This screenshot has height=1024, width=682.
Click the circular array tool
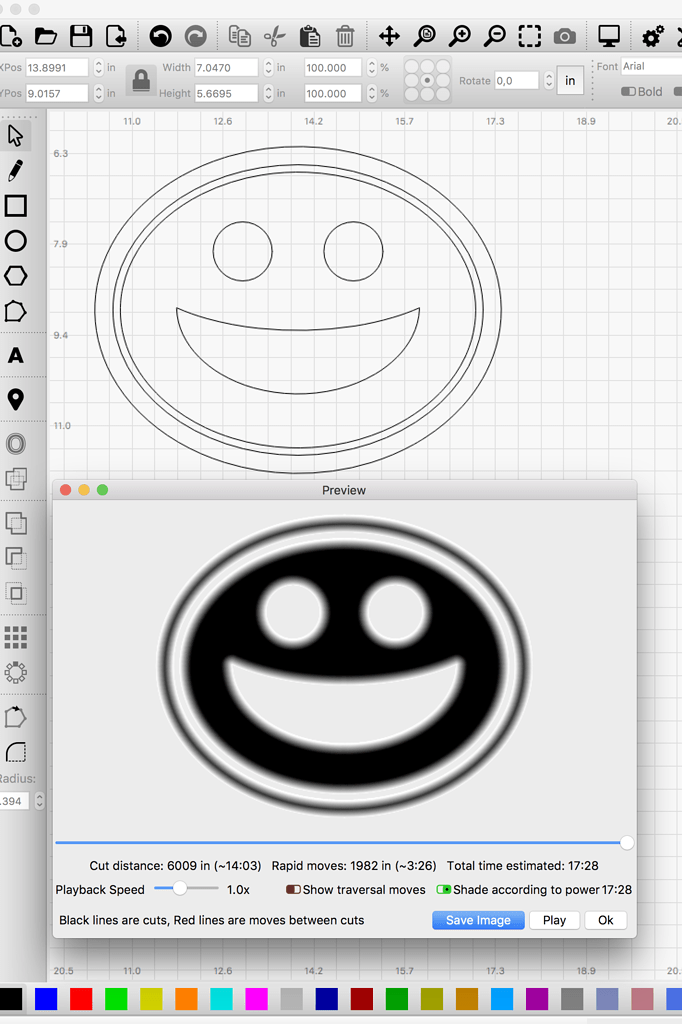click(x=16, y=673)
